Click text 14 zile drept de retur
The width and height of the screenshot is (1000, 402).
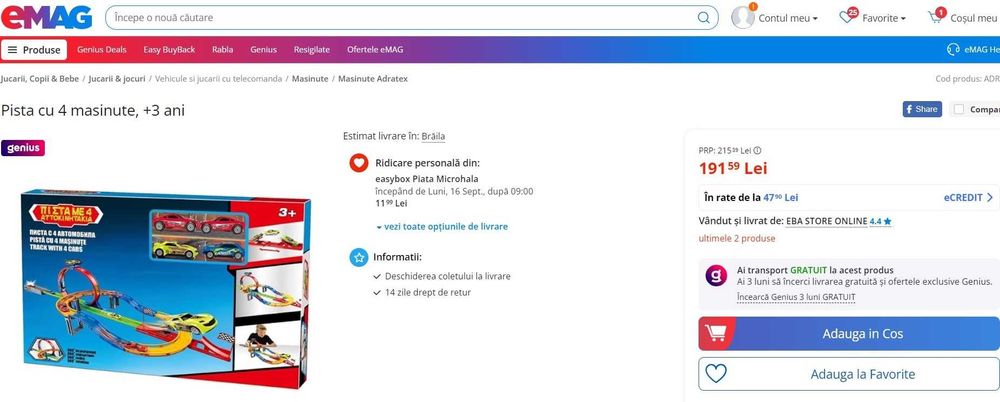[428, 293]
